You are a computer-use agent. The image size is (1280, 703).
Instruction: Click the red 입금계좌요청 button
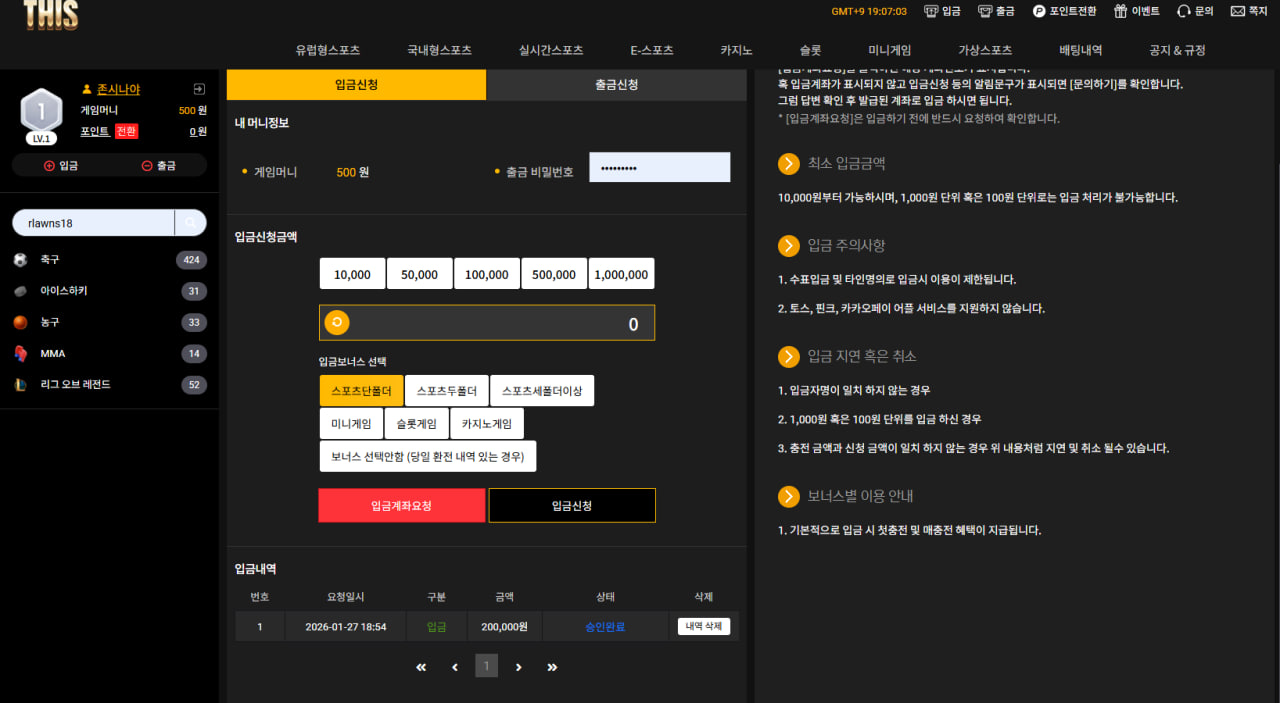(402, 506)
